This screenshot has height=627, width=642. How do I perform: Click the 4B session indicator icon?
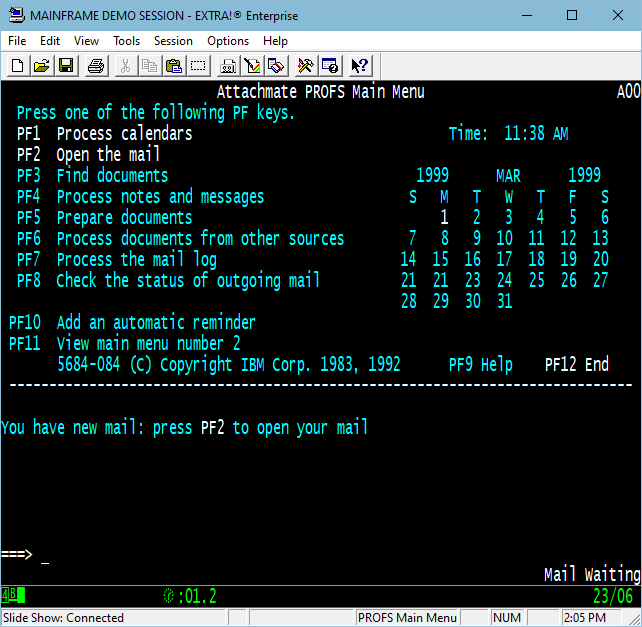pyautogui.click(x=13, y=595)
